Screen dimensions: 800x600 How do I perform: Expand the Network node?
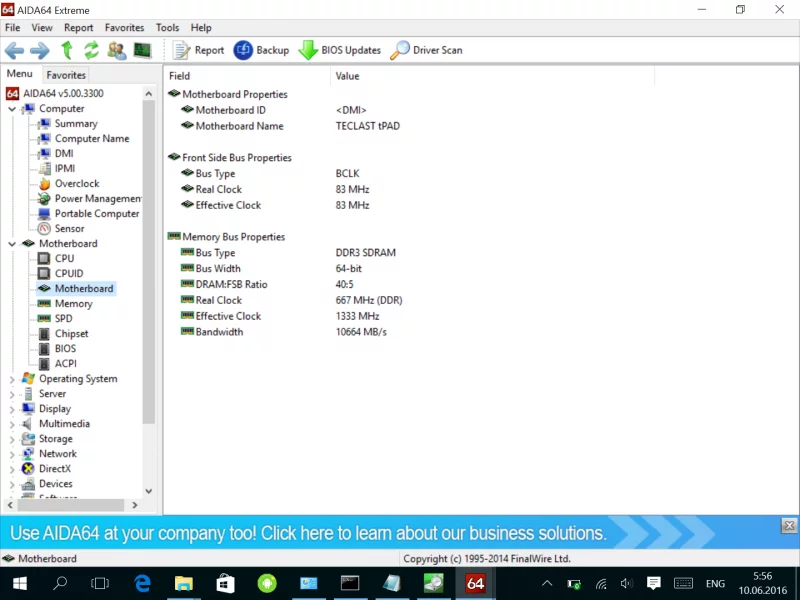pyautogui.click(x=12, y=454)
